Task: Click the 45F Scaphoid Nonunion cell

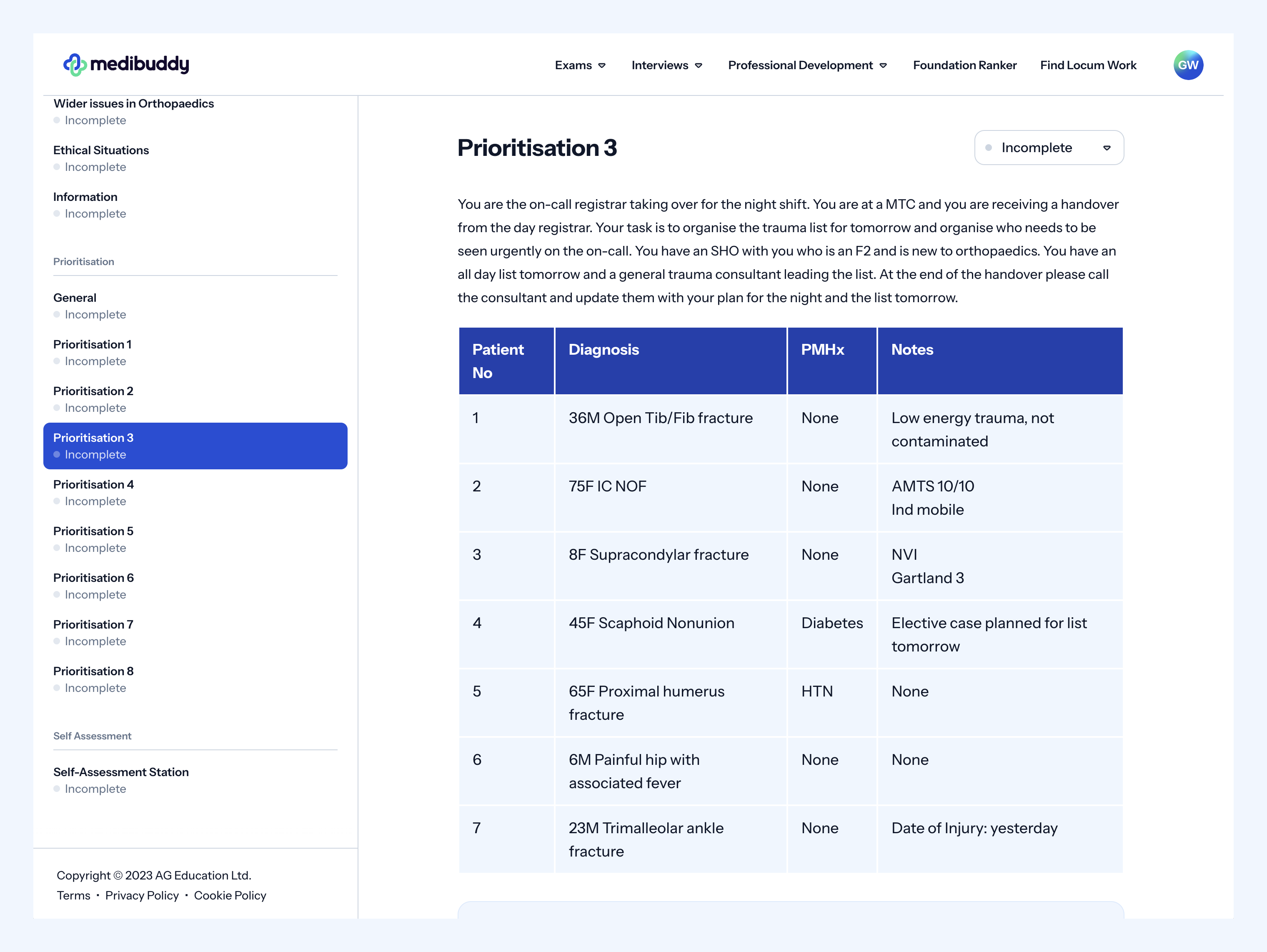Action: point(671,634)
